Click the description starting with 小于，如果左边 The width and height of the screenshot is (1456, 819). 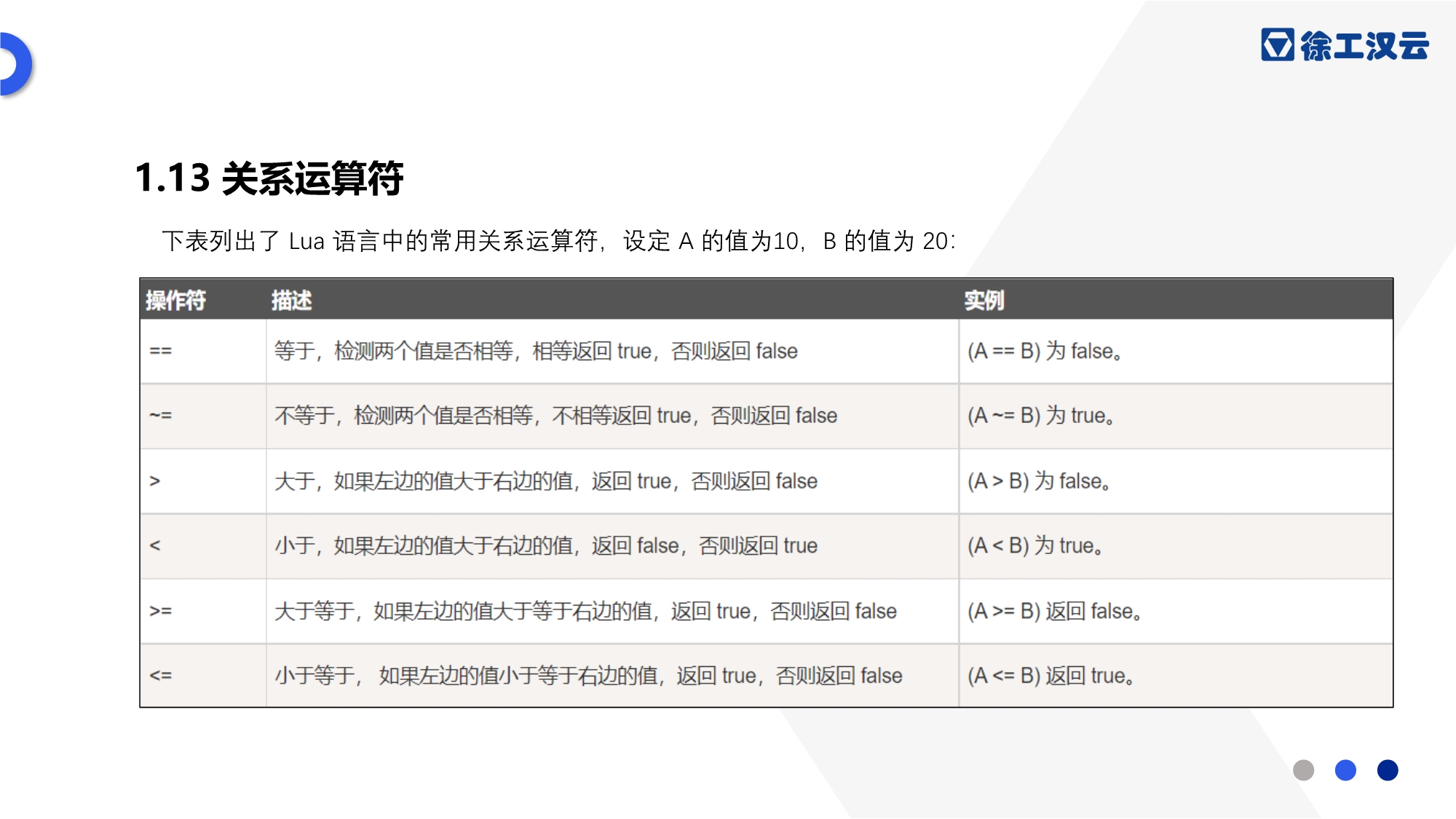click(x=546, y=545)
